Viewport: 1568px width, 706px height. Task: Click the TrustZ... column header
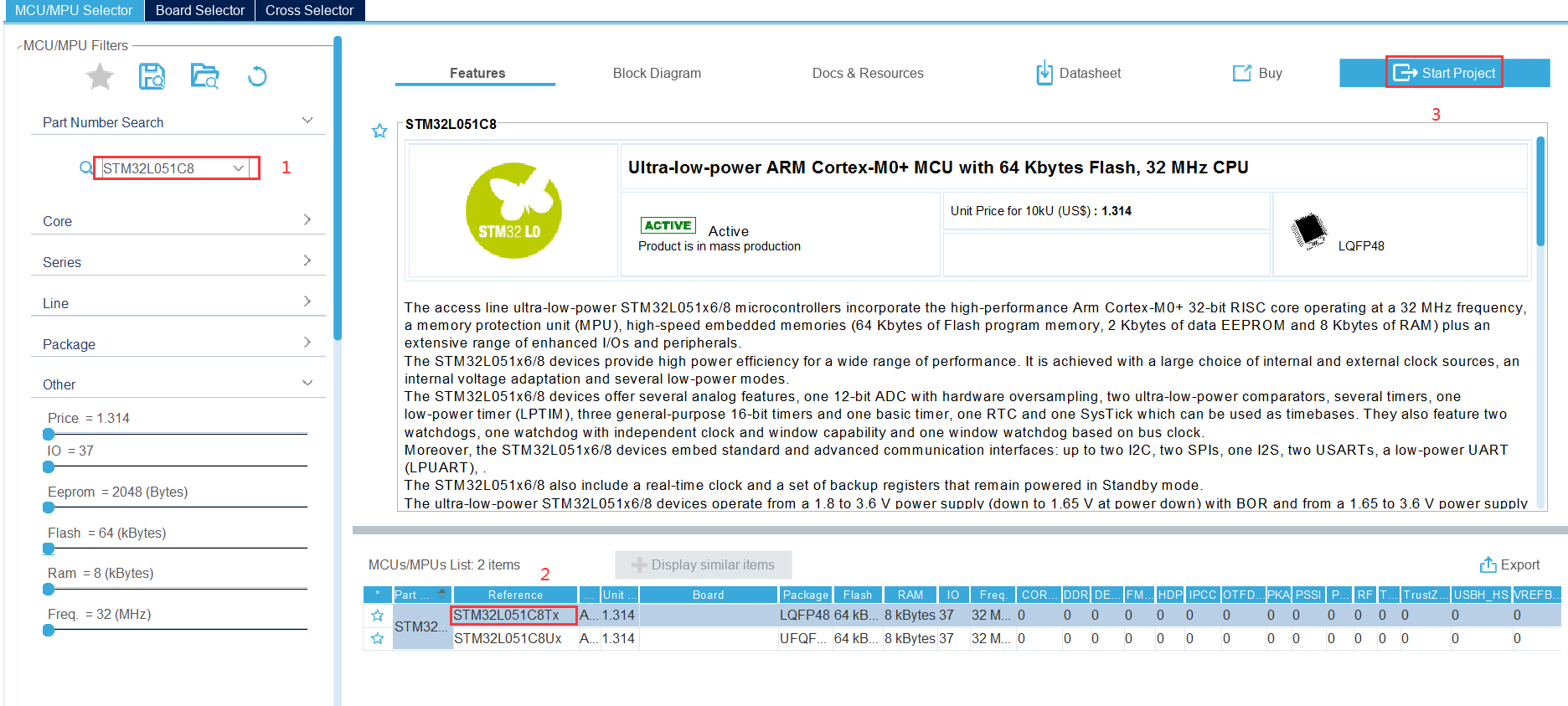(x=1426, y=595)
